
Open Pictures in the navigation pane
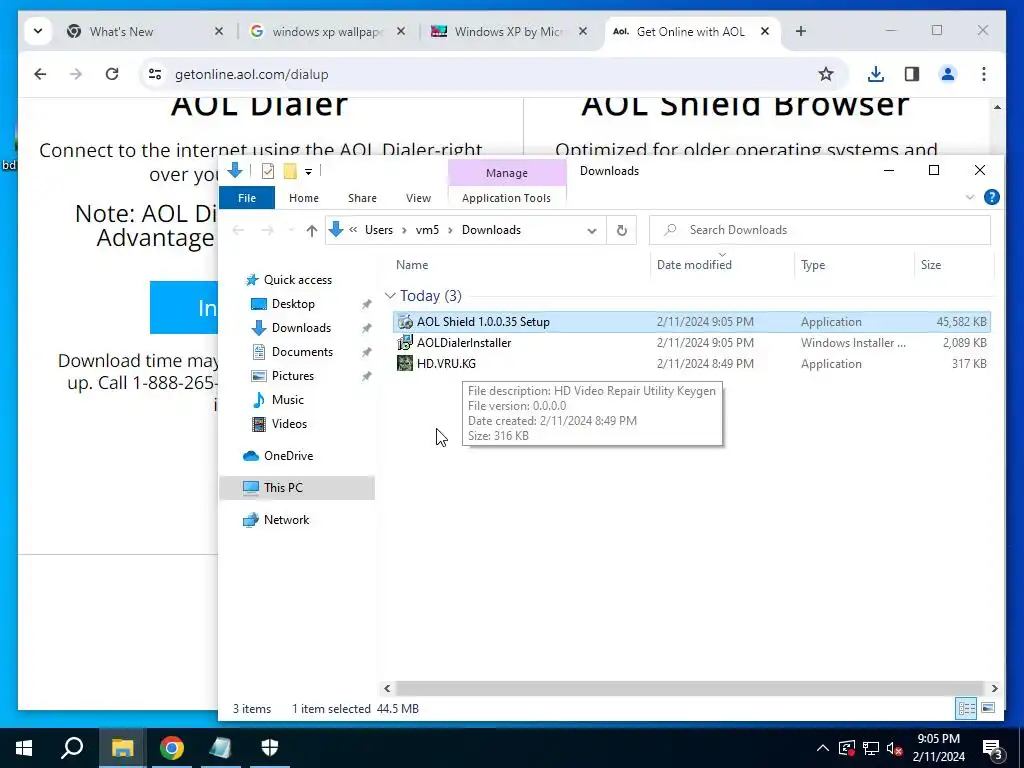tap(293, 376)
